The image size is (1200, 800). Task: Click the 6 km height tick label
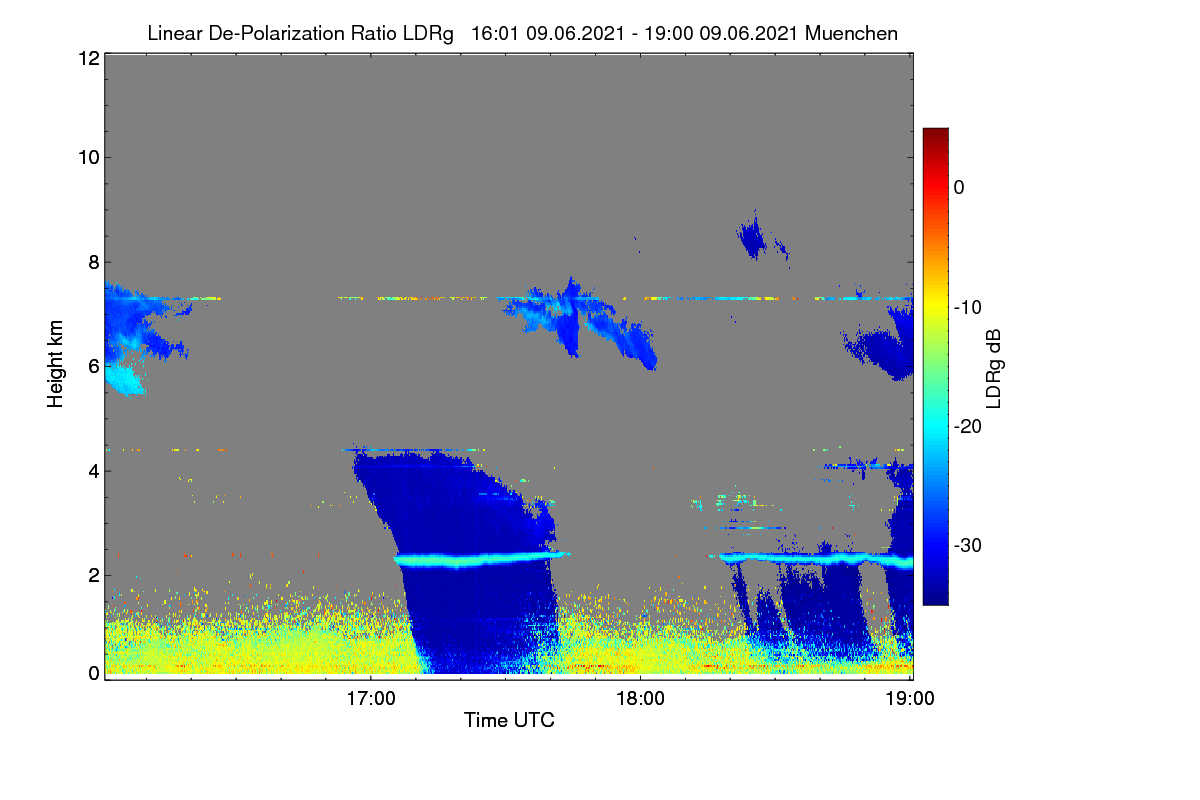[93, 366]
